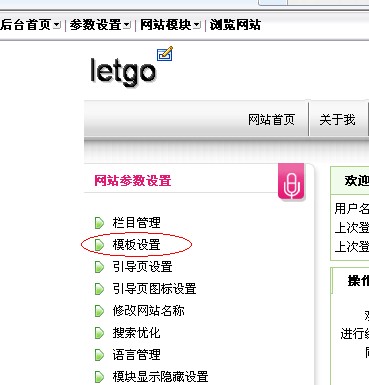Select the 网站首页 navigation tab
This screenshot has height=385, width=369.
click(271, 120)
